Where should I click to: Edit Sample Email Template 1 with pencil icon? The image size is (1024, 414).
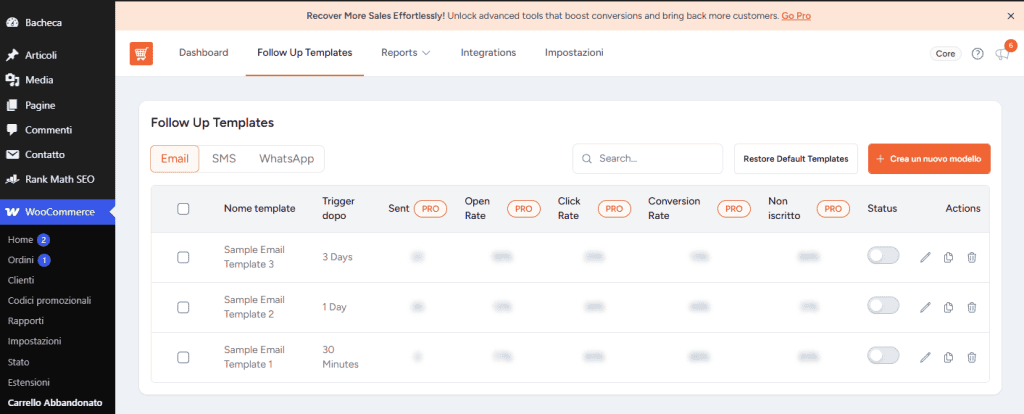pos(925,357)
